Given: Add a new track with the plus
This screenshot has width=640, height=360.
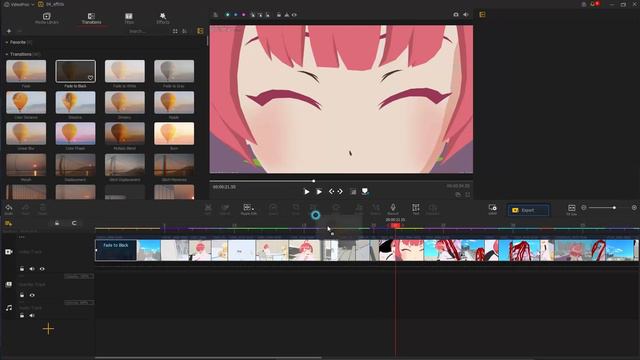Looking at the screenshot, I should pos(48,329).
